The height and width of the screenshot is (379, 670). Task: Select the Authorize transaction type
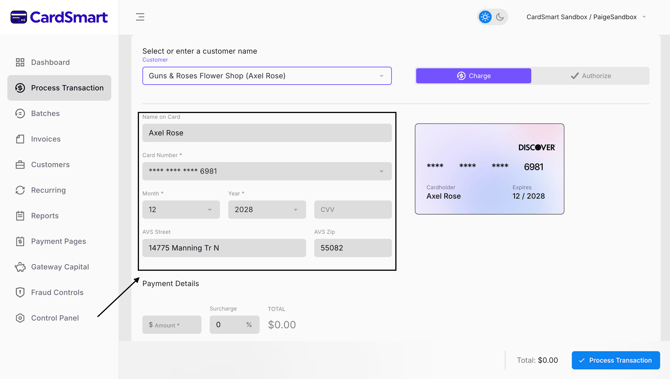pyautogui.click(x=591, y=76)
